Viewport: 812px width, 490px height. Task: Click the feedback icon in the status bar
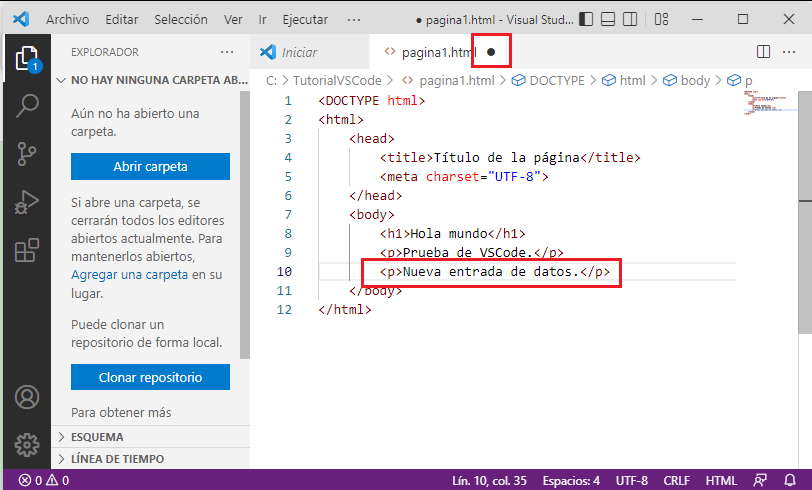click(760, 481)
